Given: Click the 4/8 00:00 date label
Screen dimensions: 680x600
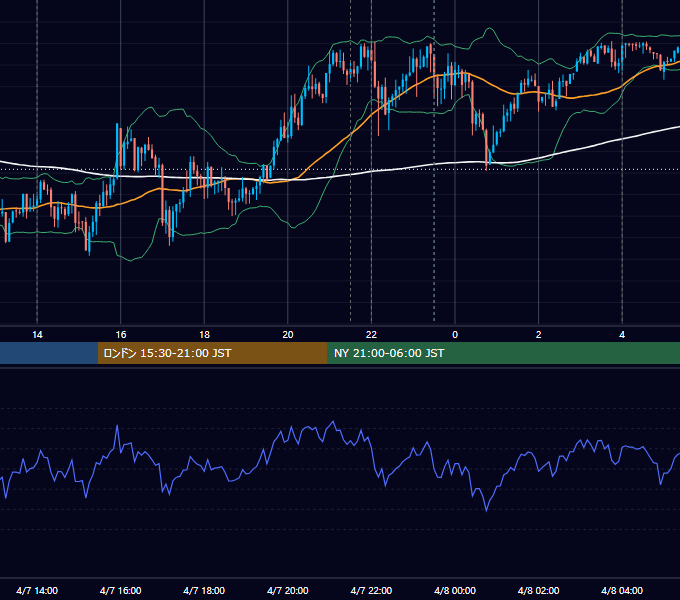Looking at the screenshot, I should point(455,590).
